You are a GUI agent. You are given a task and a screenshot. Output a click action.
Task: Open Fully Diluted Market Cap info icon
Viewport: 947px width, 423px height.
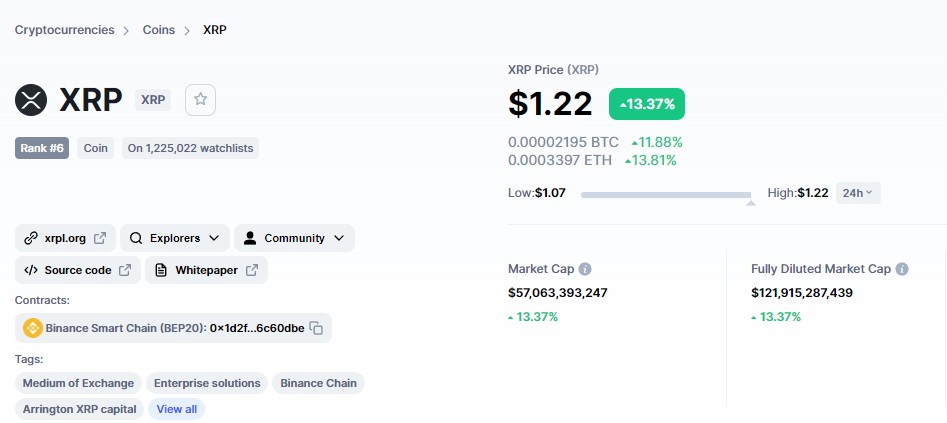click(x=902, y=269)
